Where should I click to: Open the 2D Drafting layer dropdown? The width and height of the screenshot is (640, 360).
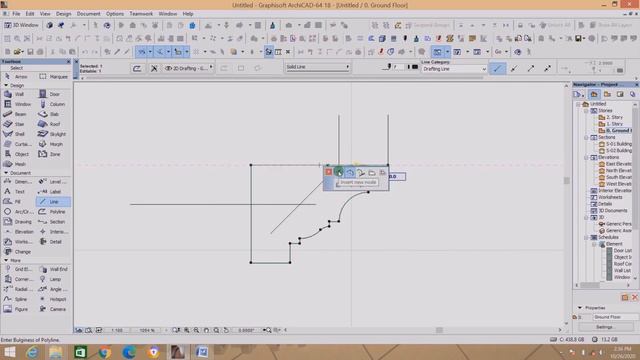[189, 68]
